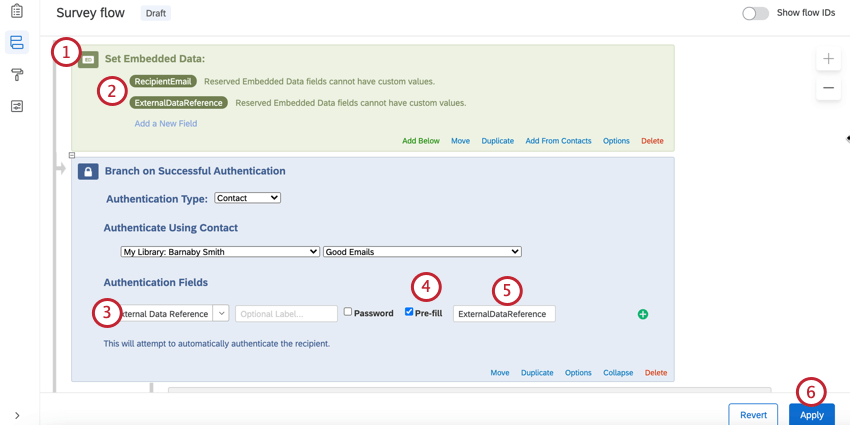Open the Authentication Type dropdown

pyautogui.click(x=248, y=198)
